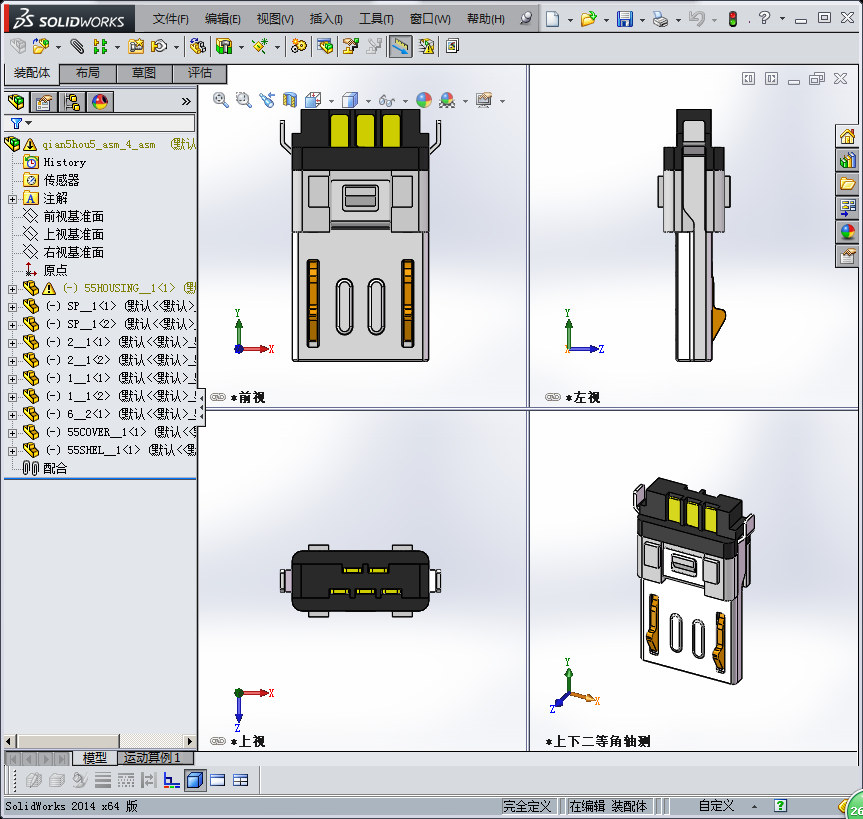Open the 插入(I) menu
863x819 pixels.
click(x=326, y=19)
